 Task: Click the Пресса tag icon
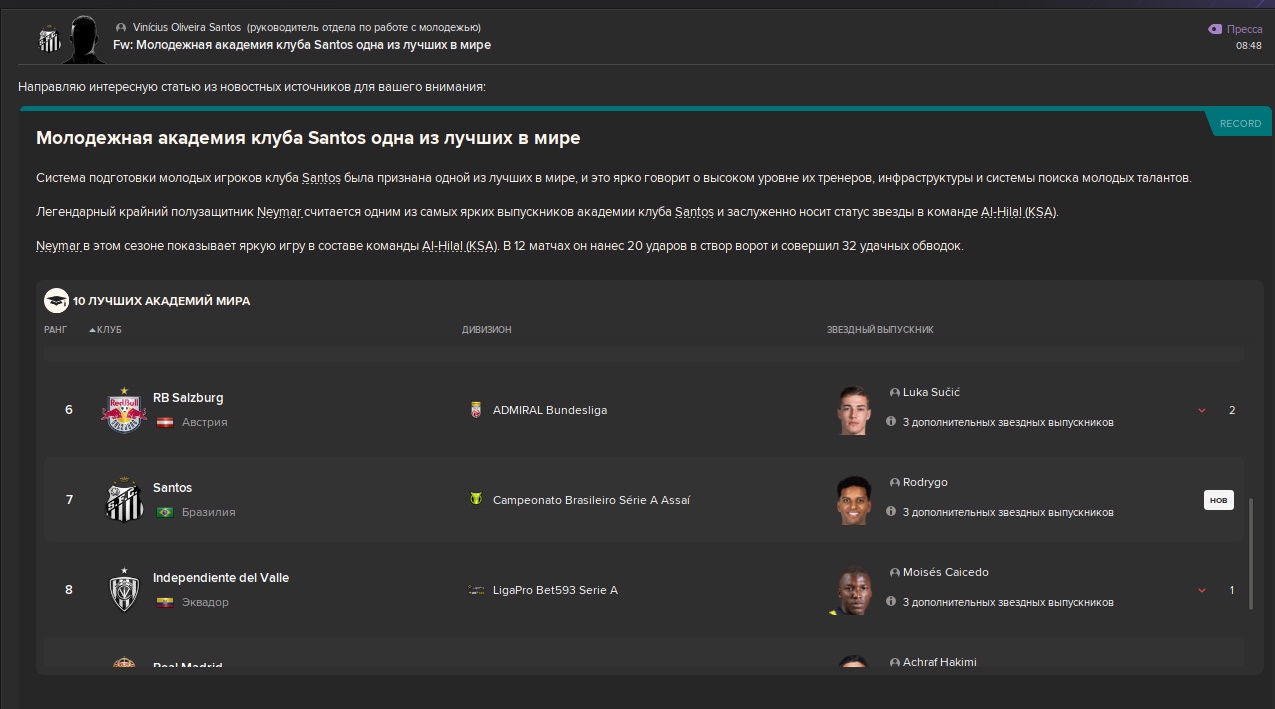tap(1215, 30)
